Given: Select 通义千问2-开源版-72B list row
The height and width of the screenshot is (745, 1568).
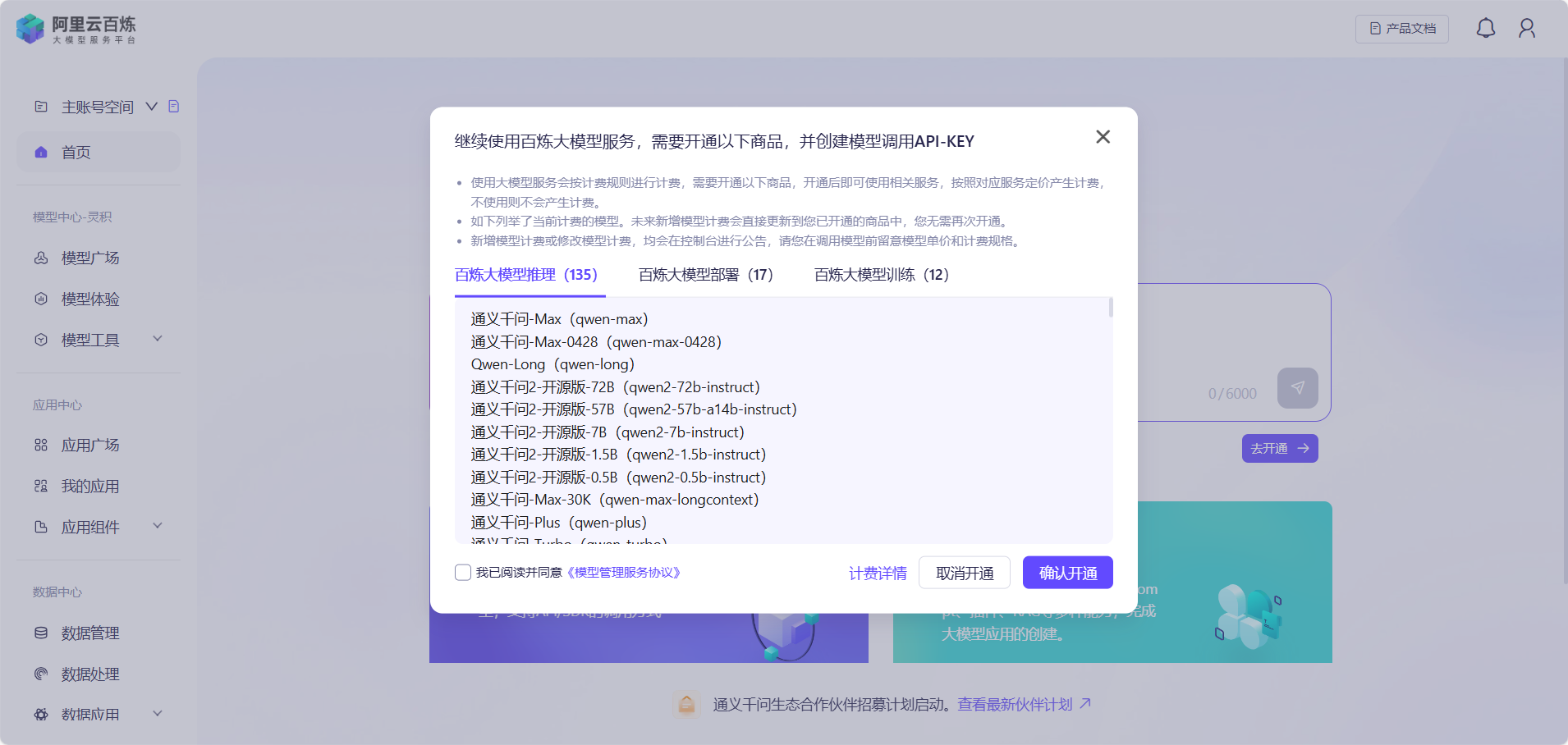Looking at the screenshot, I should click(616, 387).
